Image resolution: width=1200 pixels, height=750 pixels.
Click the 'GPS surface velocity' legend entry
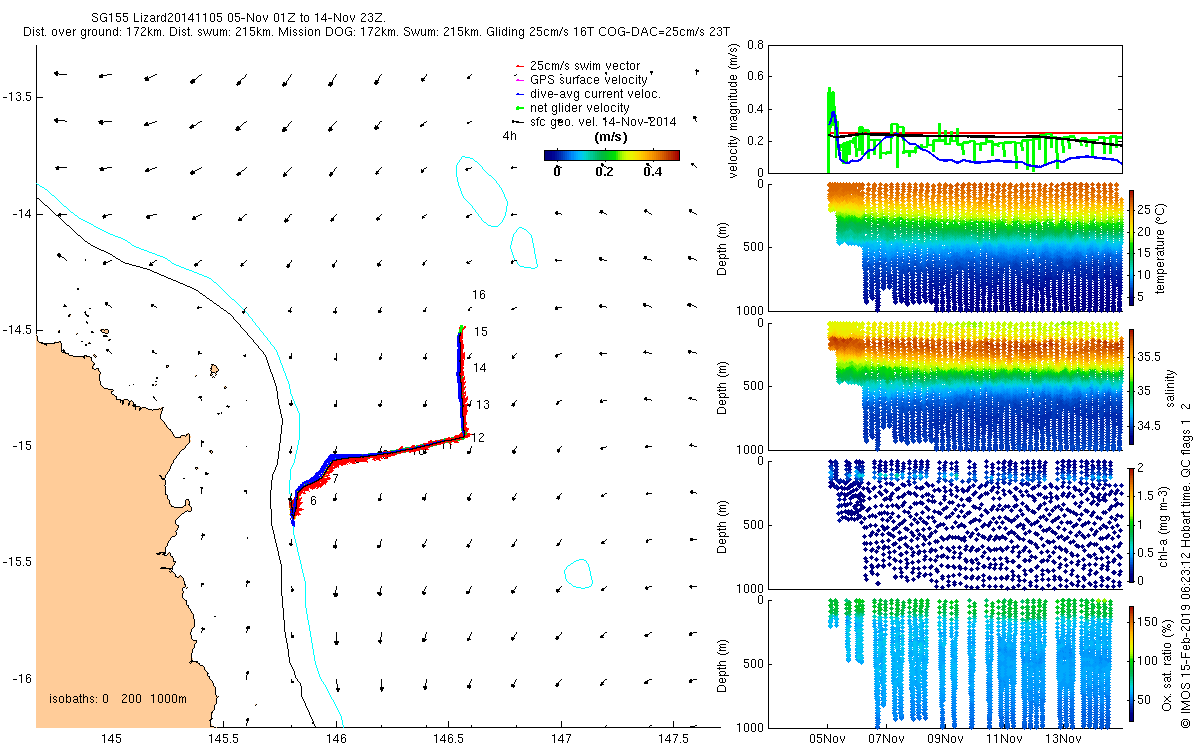click(588, 79)
